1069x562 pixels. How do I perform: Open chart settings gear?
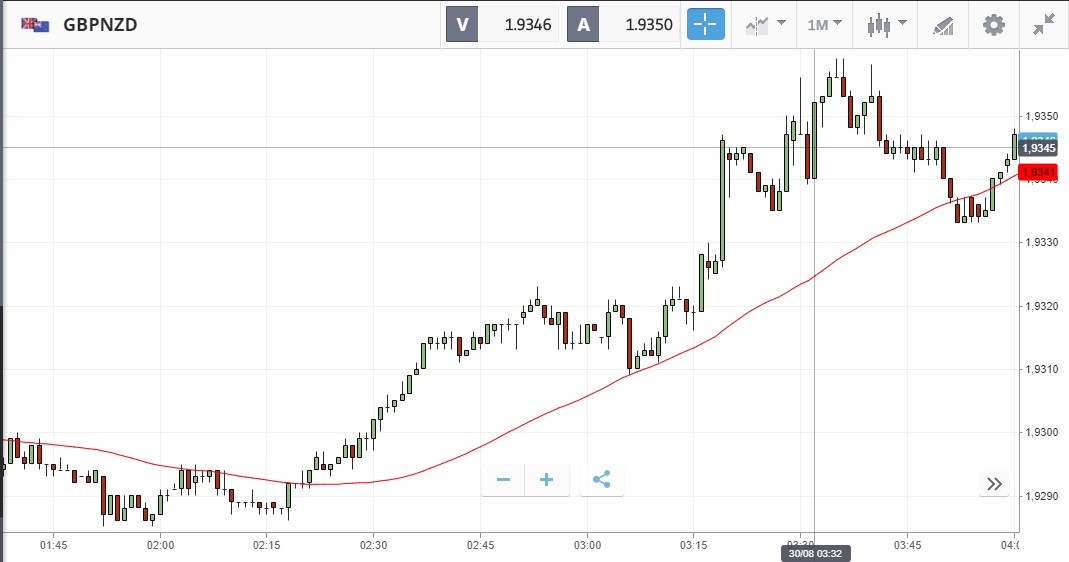point(993,25)
